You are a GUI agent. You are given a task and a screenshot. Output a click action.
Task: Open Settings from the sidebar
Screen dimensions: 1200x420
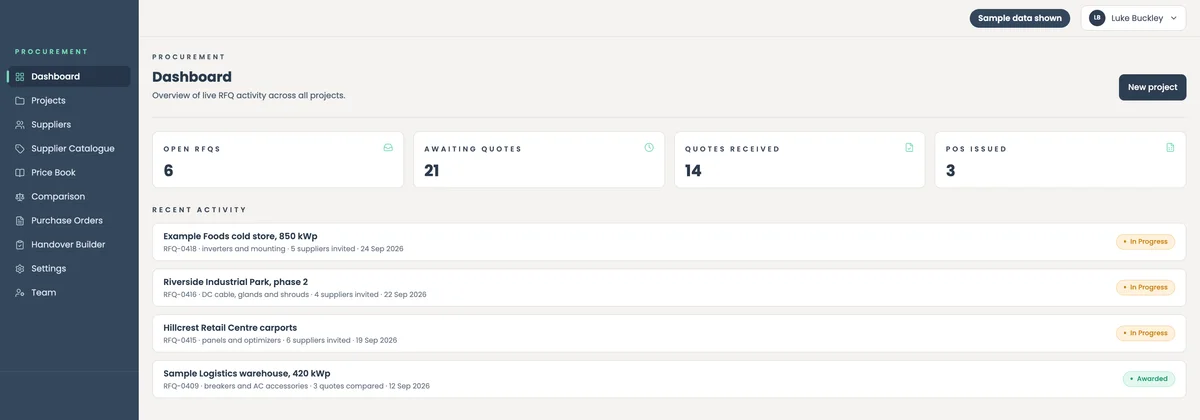(69, 269)
